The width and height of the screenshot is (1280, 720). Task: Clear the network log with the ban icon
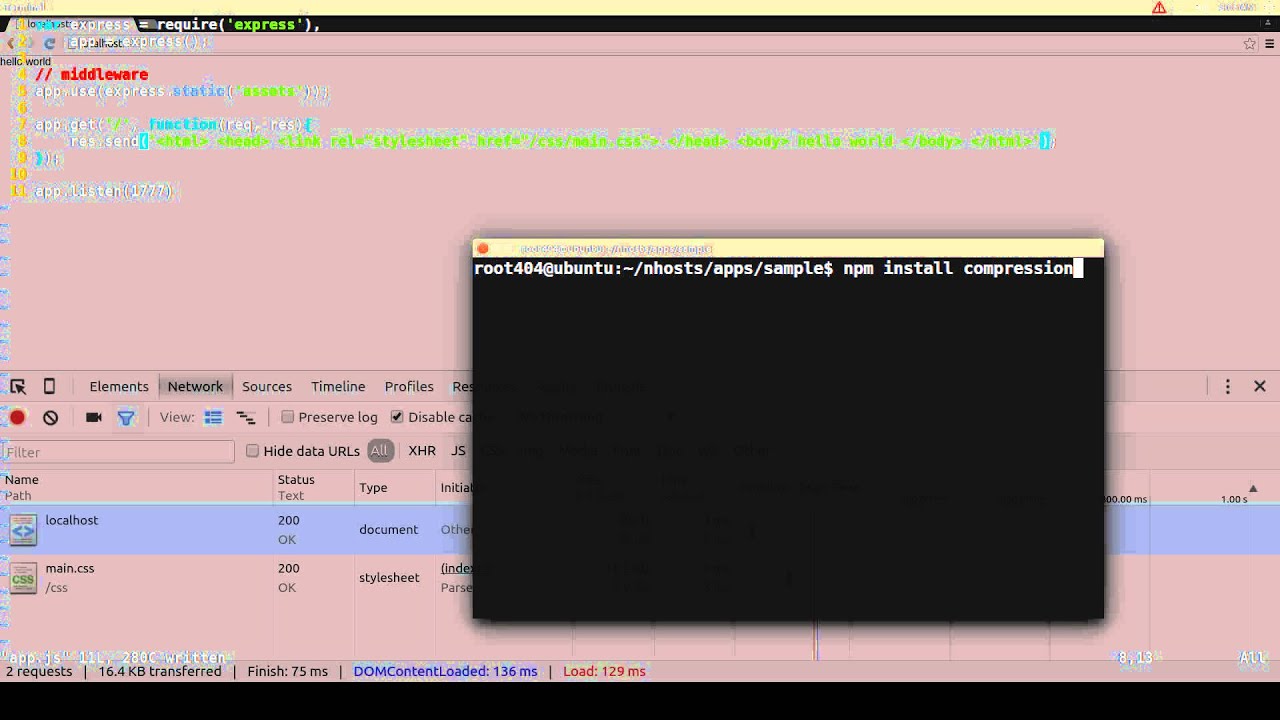coord(51,417)
